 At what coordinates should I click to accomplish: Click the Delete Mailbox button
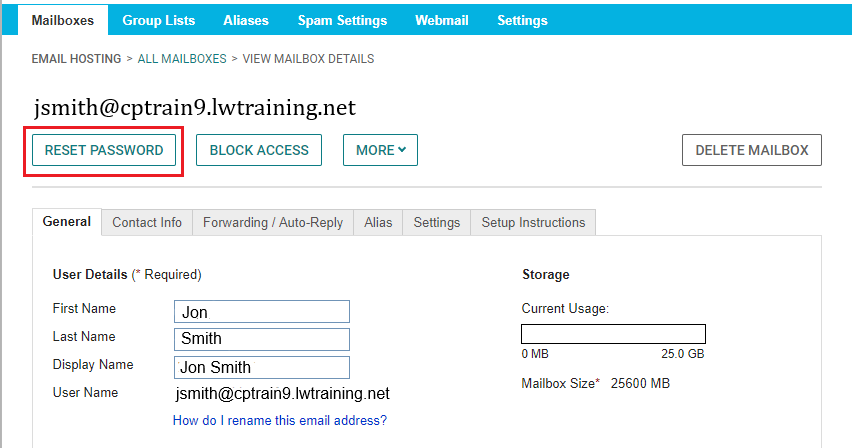click(x=751, y=150)
